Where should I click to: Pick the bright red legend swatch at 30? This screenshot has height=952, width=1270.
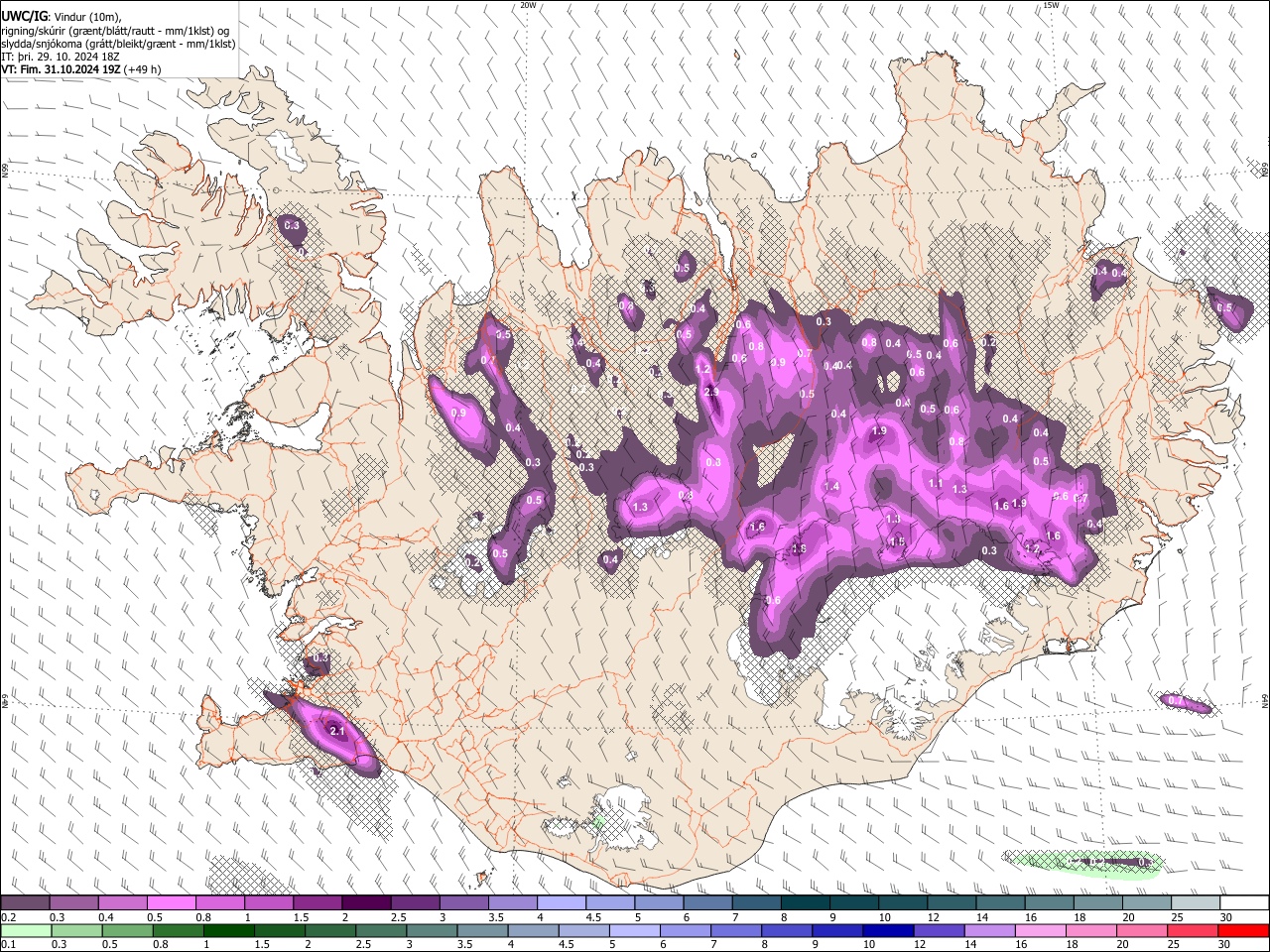1243,930
